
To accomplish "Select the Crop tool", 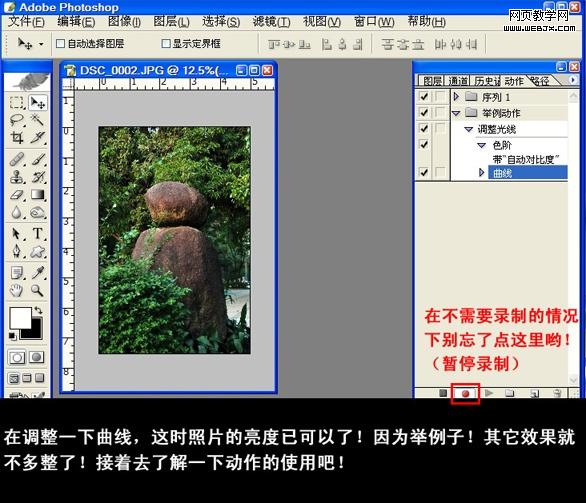I will 17,138.
